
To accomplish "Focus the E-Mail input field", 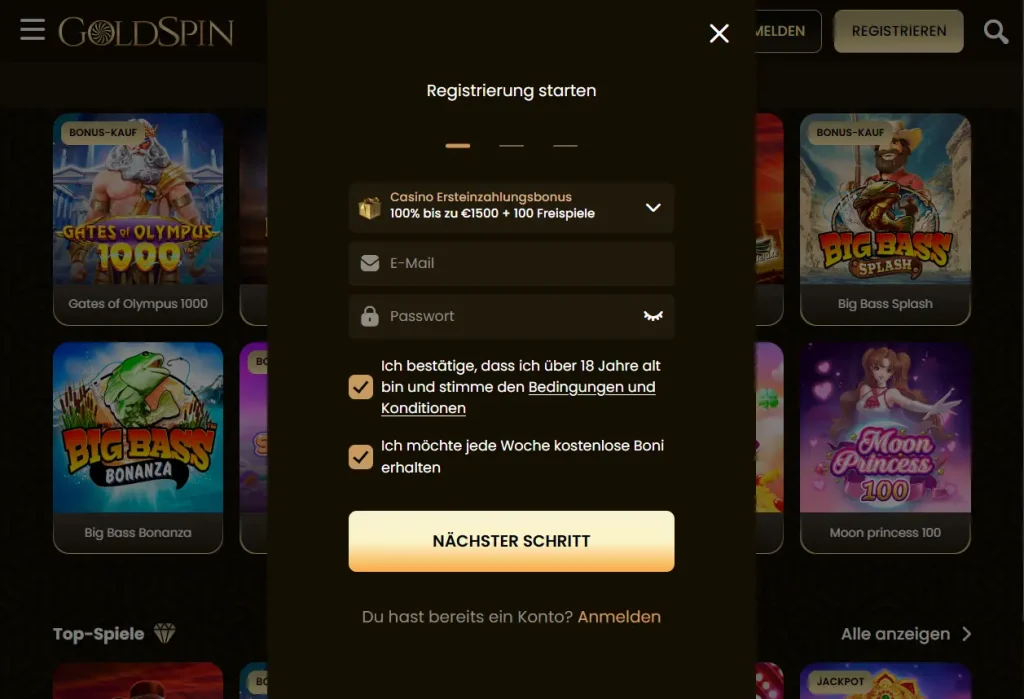I will pyautogui.click(x=511, y=263).
